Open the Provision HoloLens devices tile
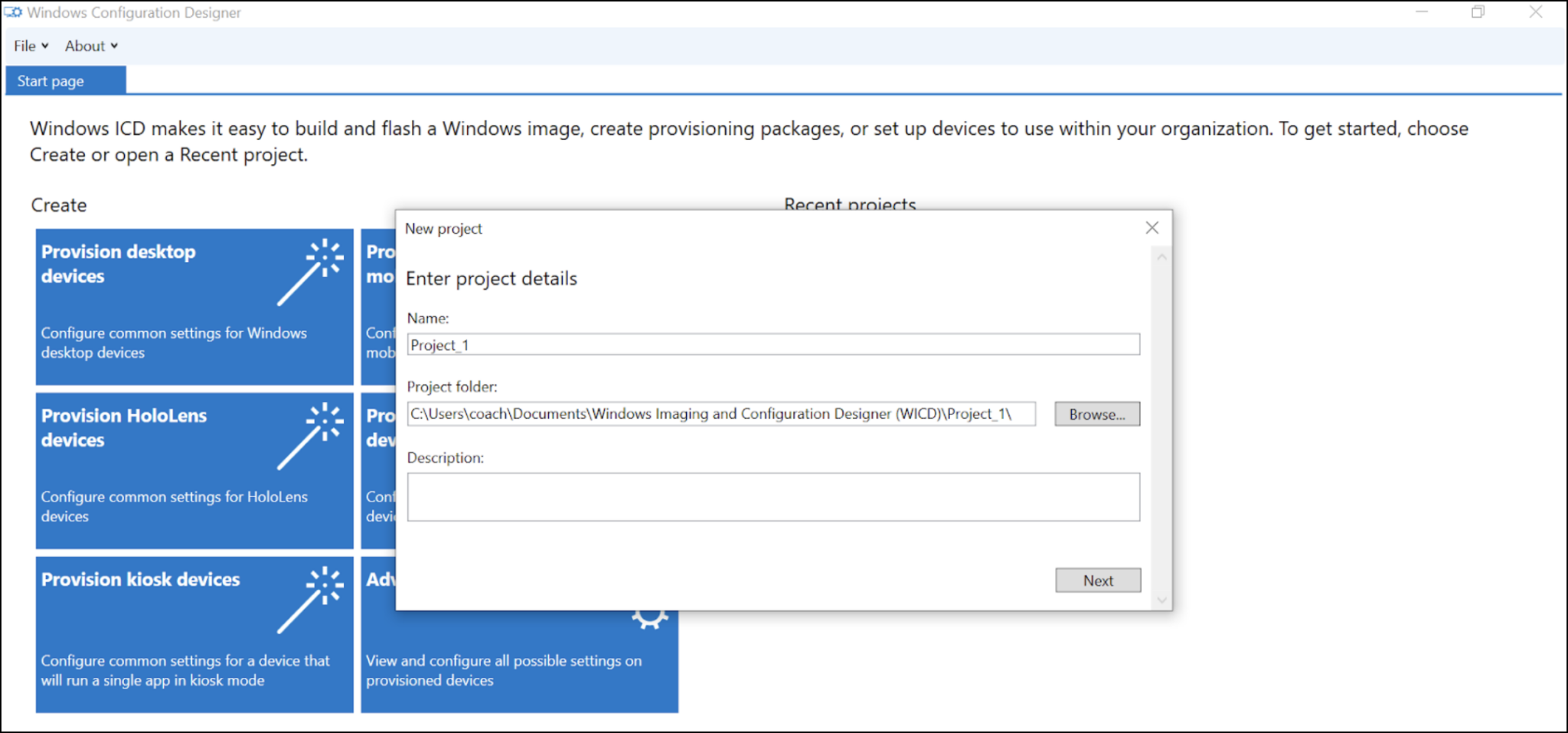This screenshot has width=1568, height=733. point(194,470)
